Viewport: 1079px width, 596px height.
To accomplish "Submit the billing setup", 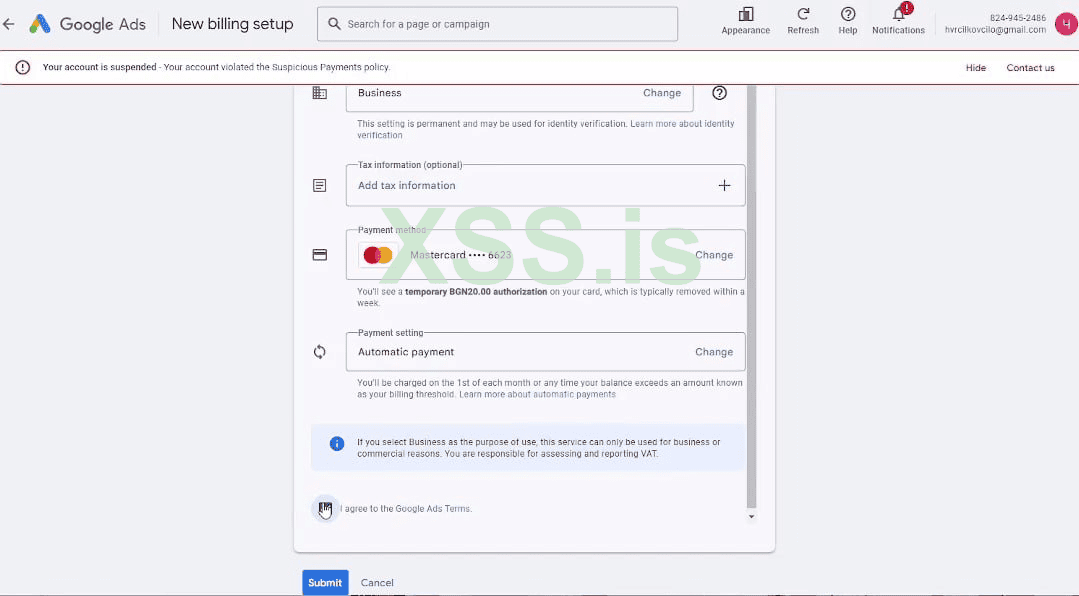I will coord(325,582).
